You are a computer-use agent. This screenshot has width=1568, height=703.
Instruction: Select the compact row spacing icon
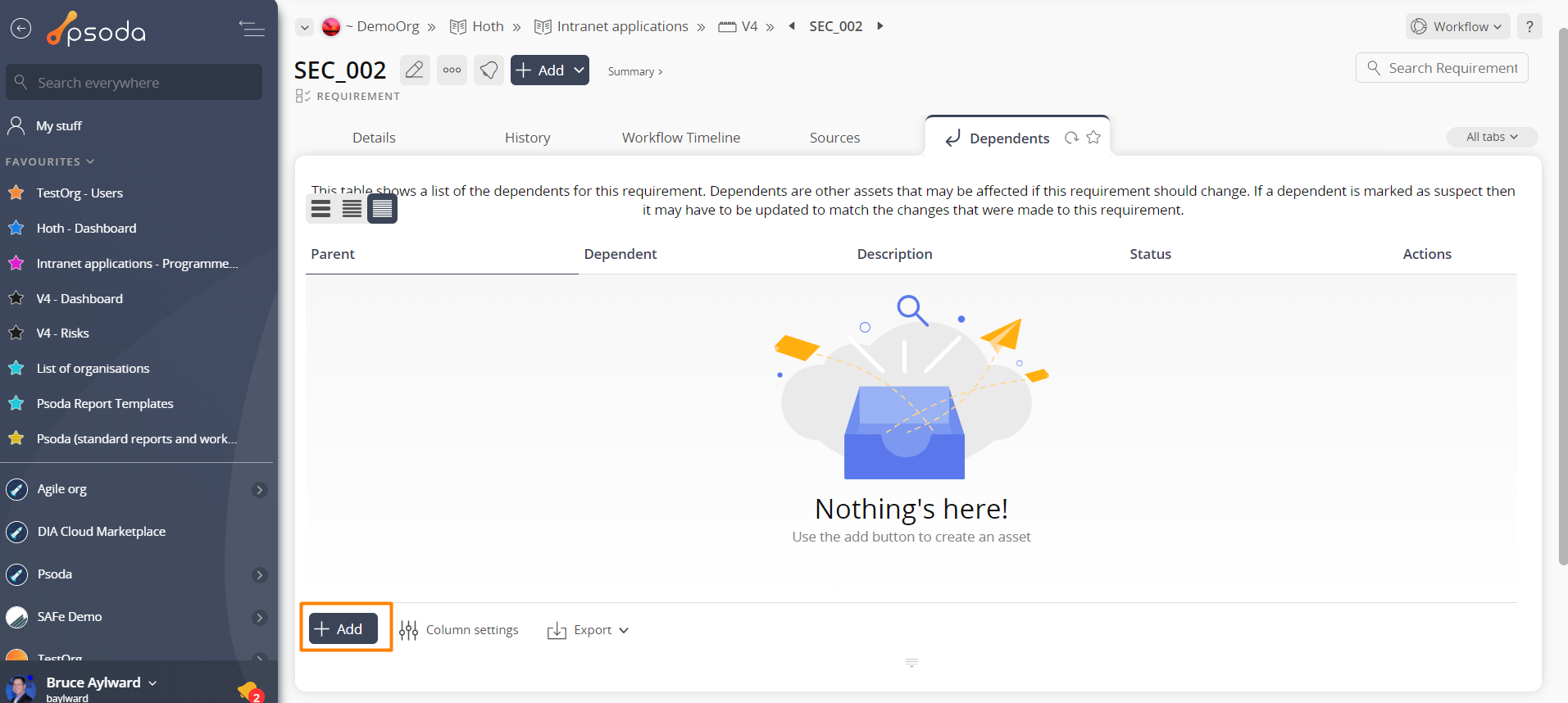tap(382, 209)
